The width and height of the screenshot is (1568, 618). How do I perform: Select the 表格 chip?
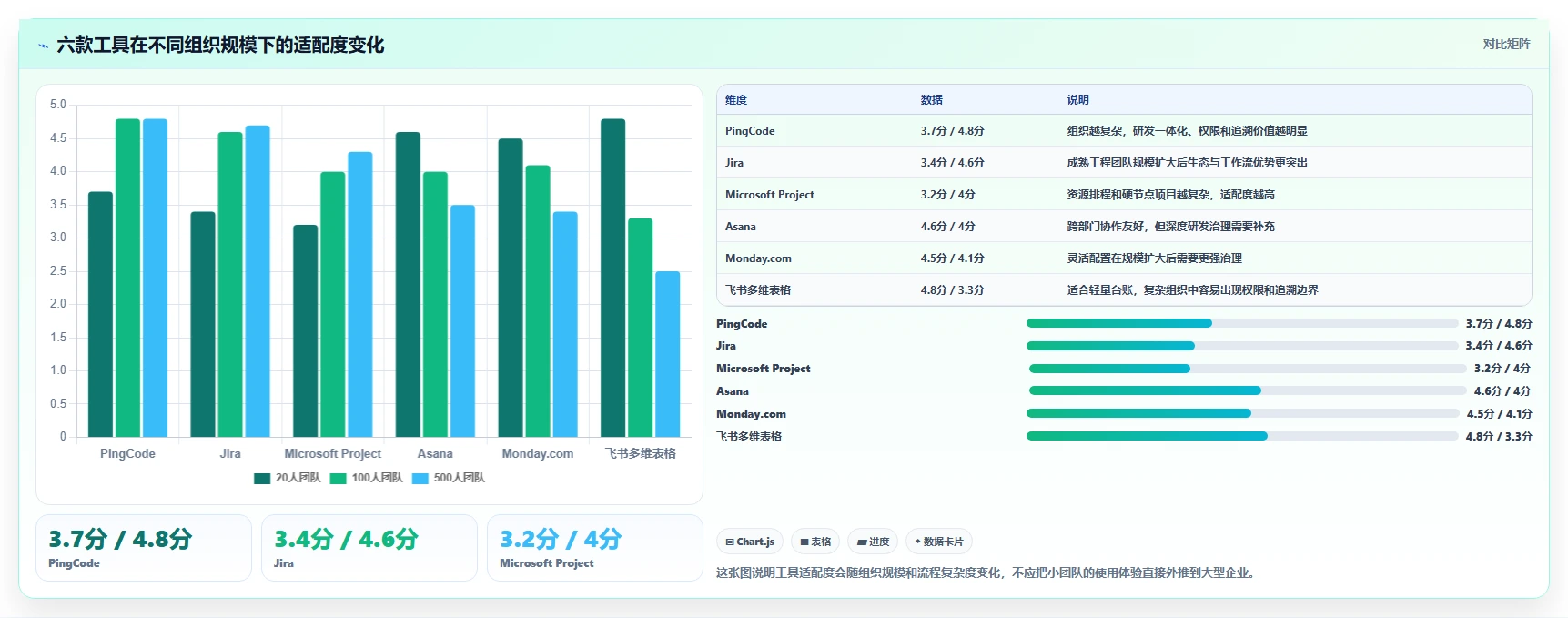[x=815, y=542]
